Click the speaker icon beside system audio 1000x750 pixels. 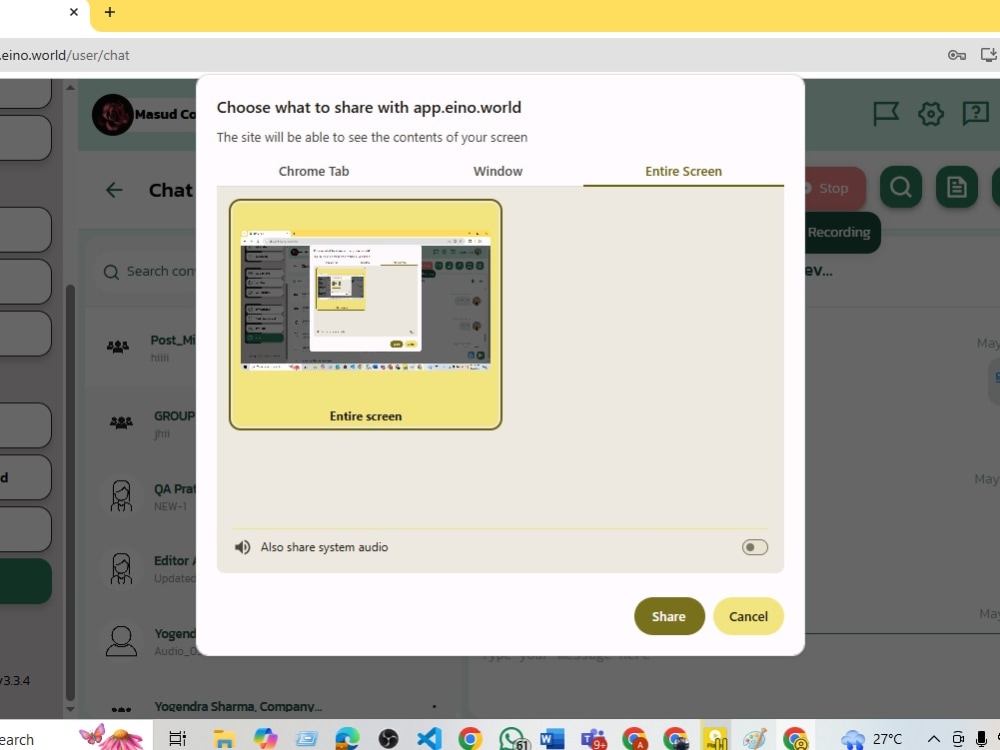(x=242, y=547)
